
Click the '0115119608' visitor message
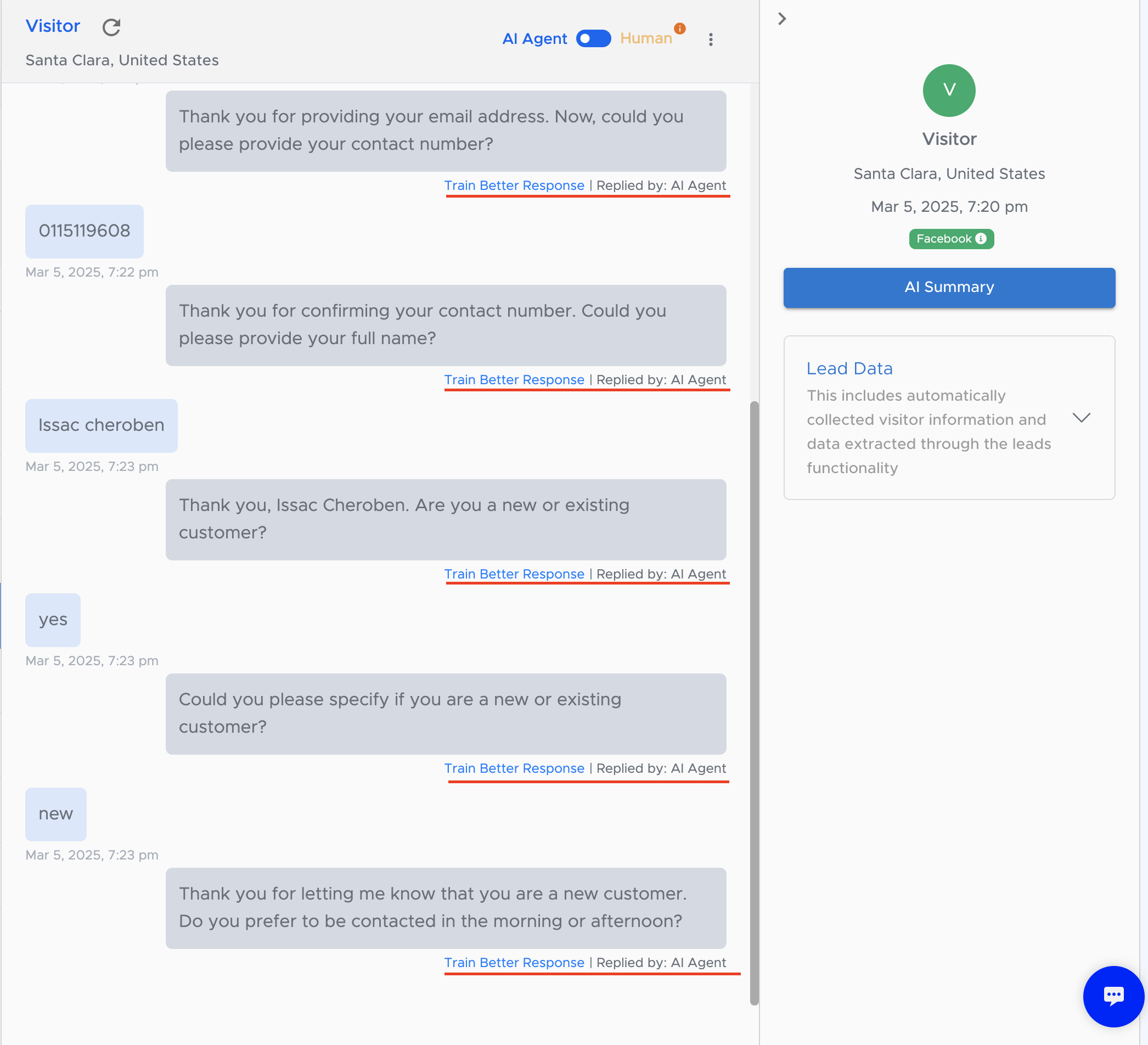click(x=85, y=231)
